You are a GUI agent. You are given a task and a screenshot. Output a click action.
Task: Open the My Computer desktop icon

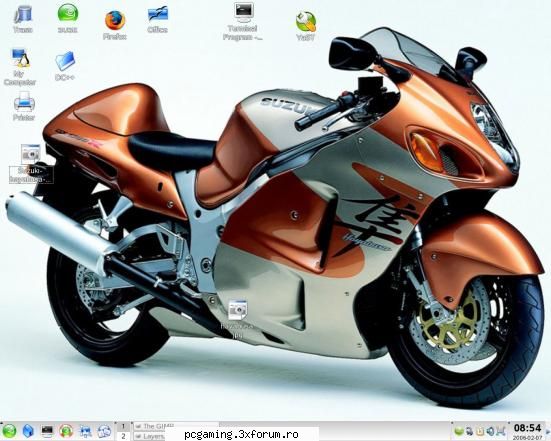pyautogui.click(x=20, y=67)
